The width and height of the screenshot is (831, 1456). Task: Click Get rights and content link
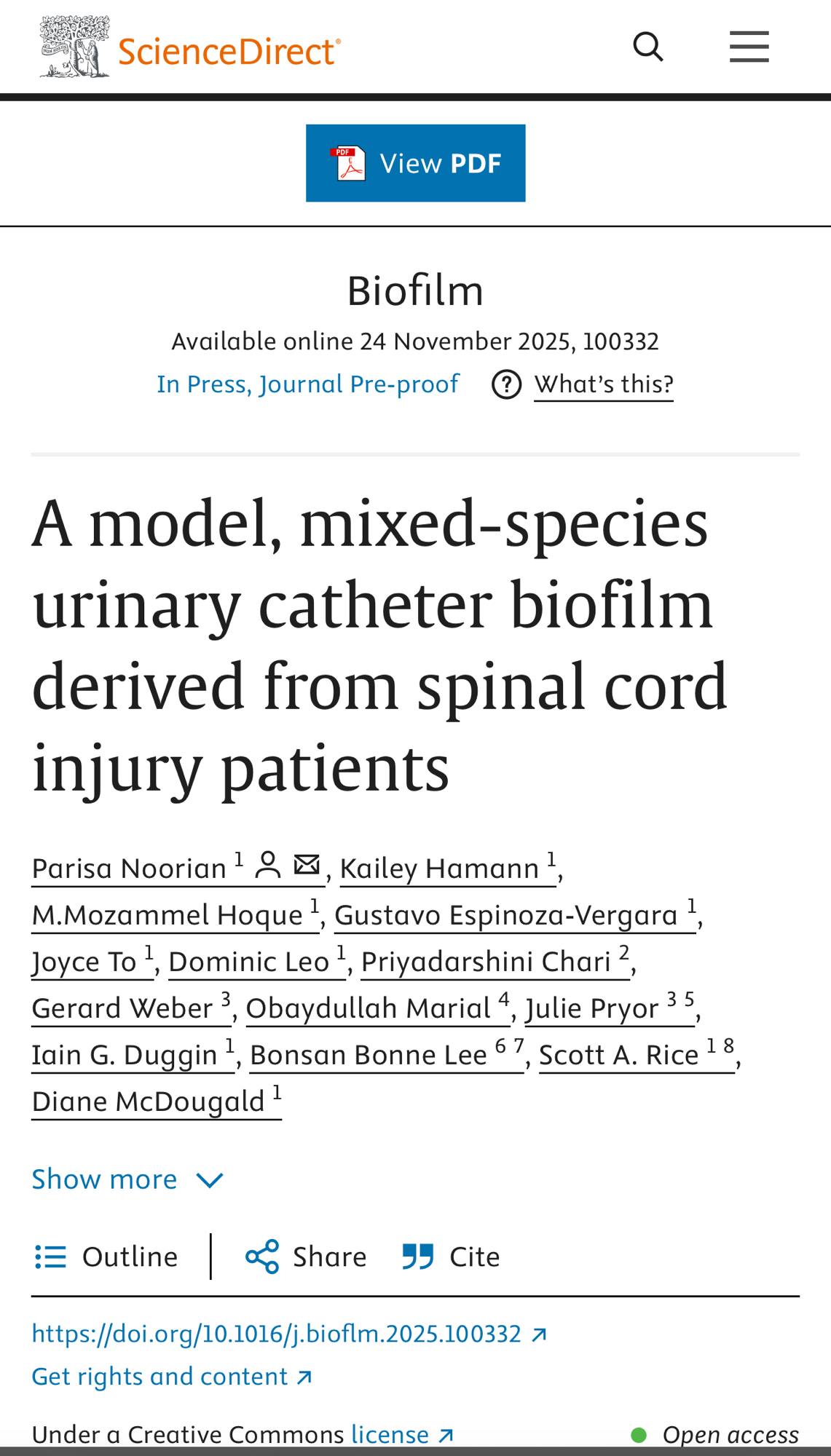click(160, 1377)
